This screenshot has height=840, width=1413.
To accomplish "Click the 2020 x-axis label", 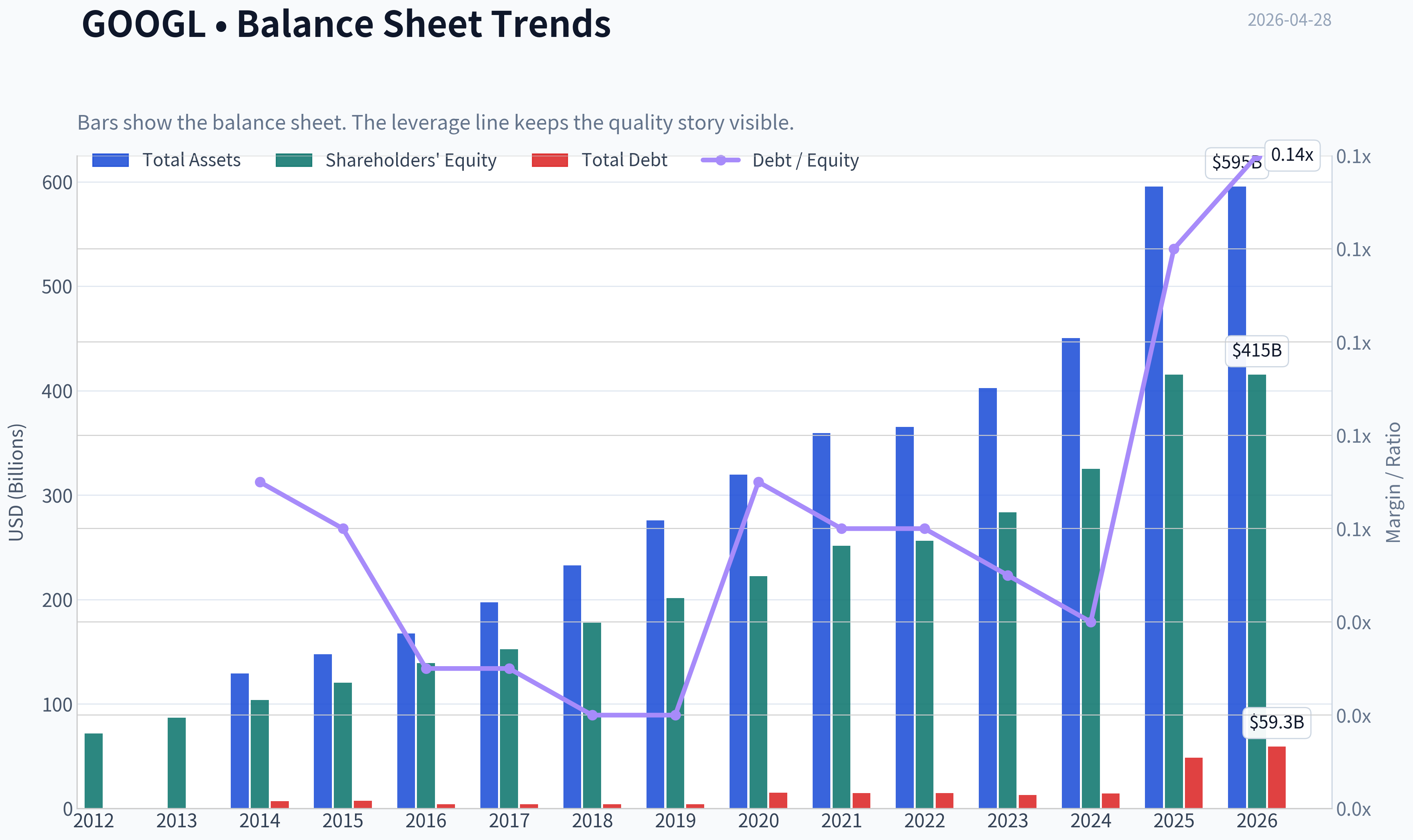I will [x=758, y=821].
